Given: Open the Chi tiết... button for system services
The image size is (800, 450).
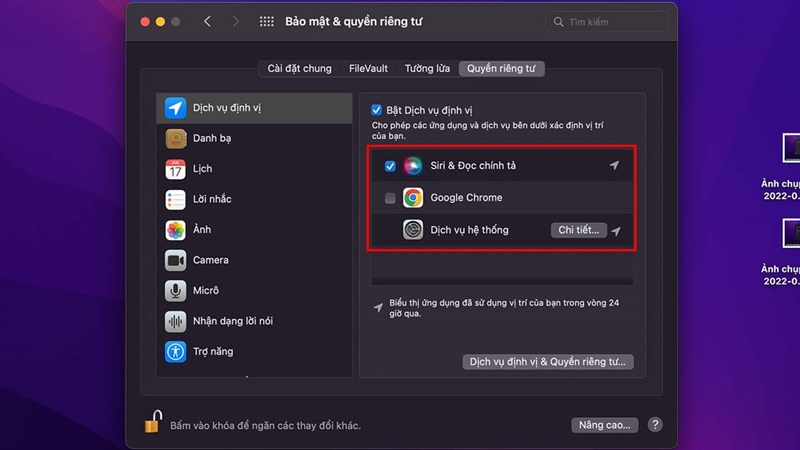Looking at the screenshot, I should pyautogui.click(x=579, y=230).
